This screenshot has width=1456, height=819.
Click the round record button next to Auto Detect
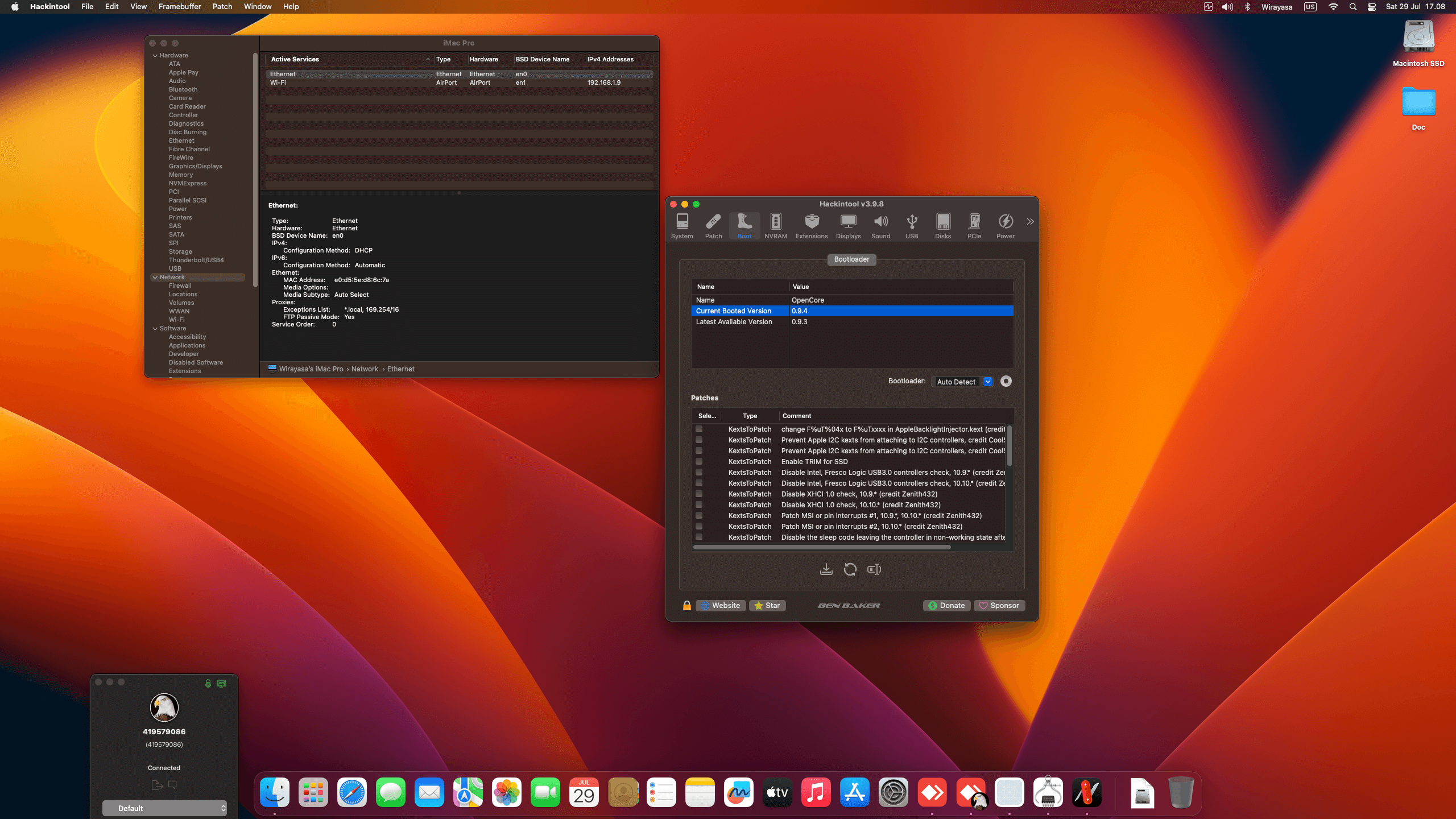[x=1006, y=382]
